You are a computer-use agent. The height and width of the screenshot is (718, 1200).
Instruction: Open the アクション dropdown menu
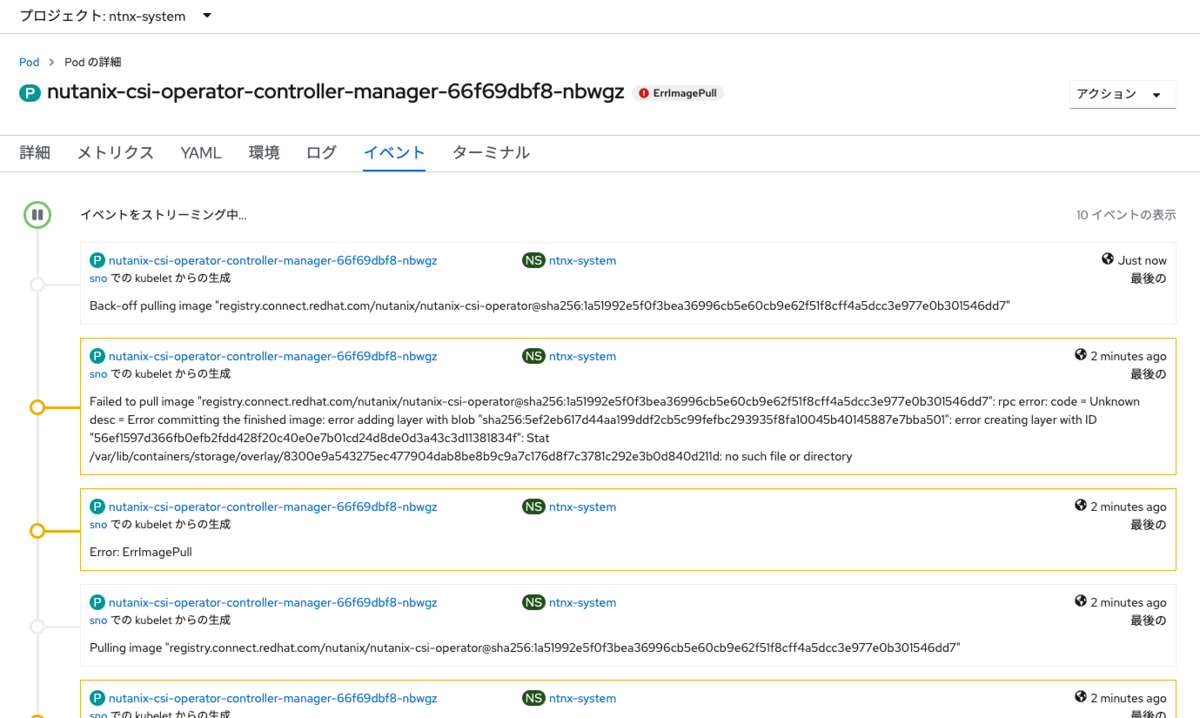tap(1122, 94)
